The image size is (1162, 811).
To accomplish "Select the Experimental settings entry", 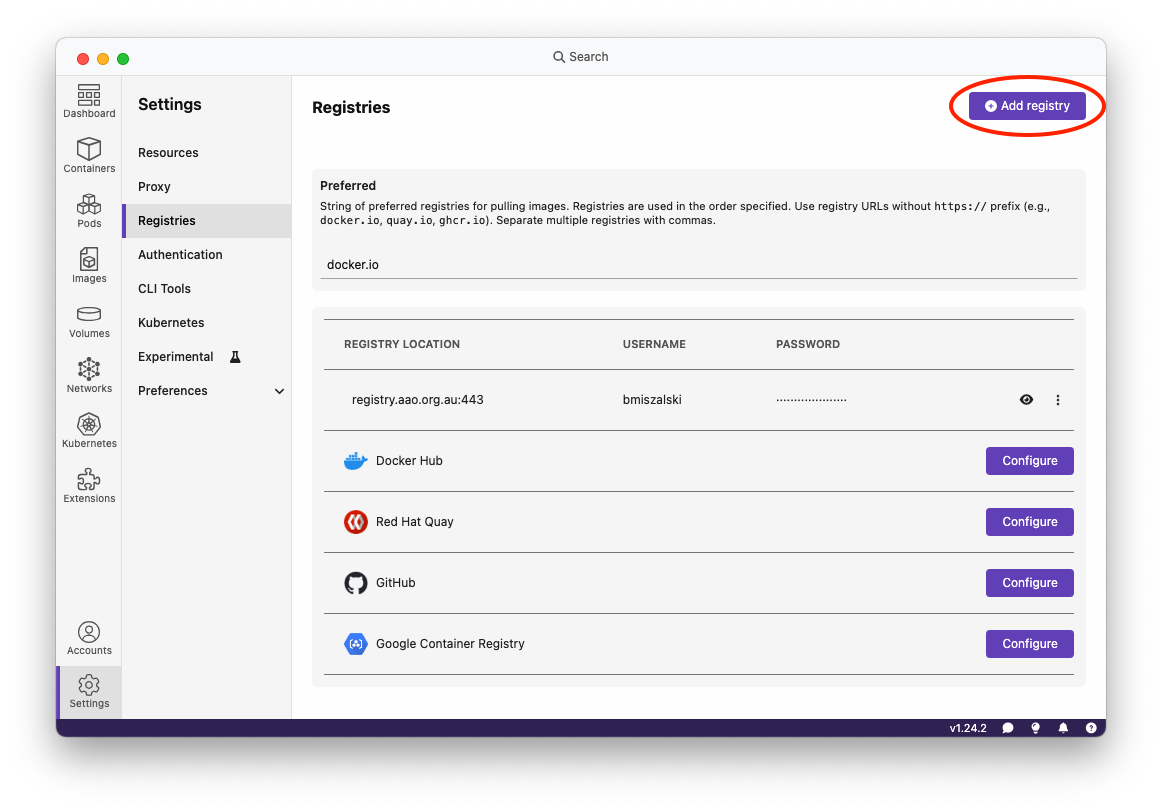I will point(176,357).
